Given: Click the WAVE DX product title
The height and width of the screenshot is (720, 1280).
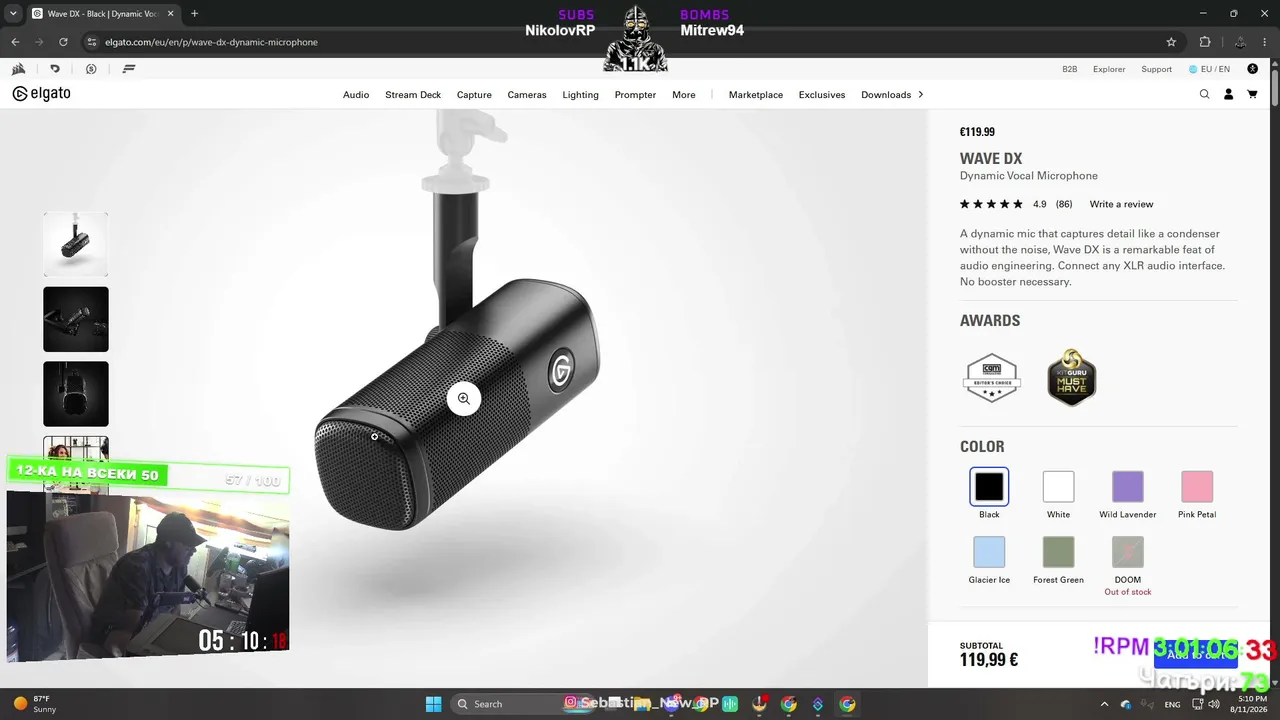Looking at the screenshot, I should 991,159.
